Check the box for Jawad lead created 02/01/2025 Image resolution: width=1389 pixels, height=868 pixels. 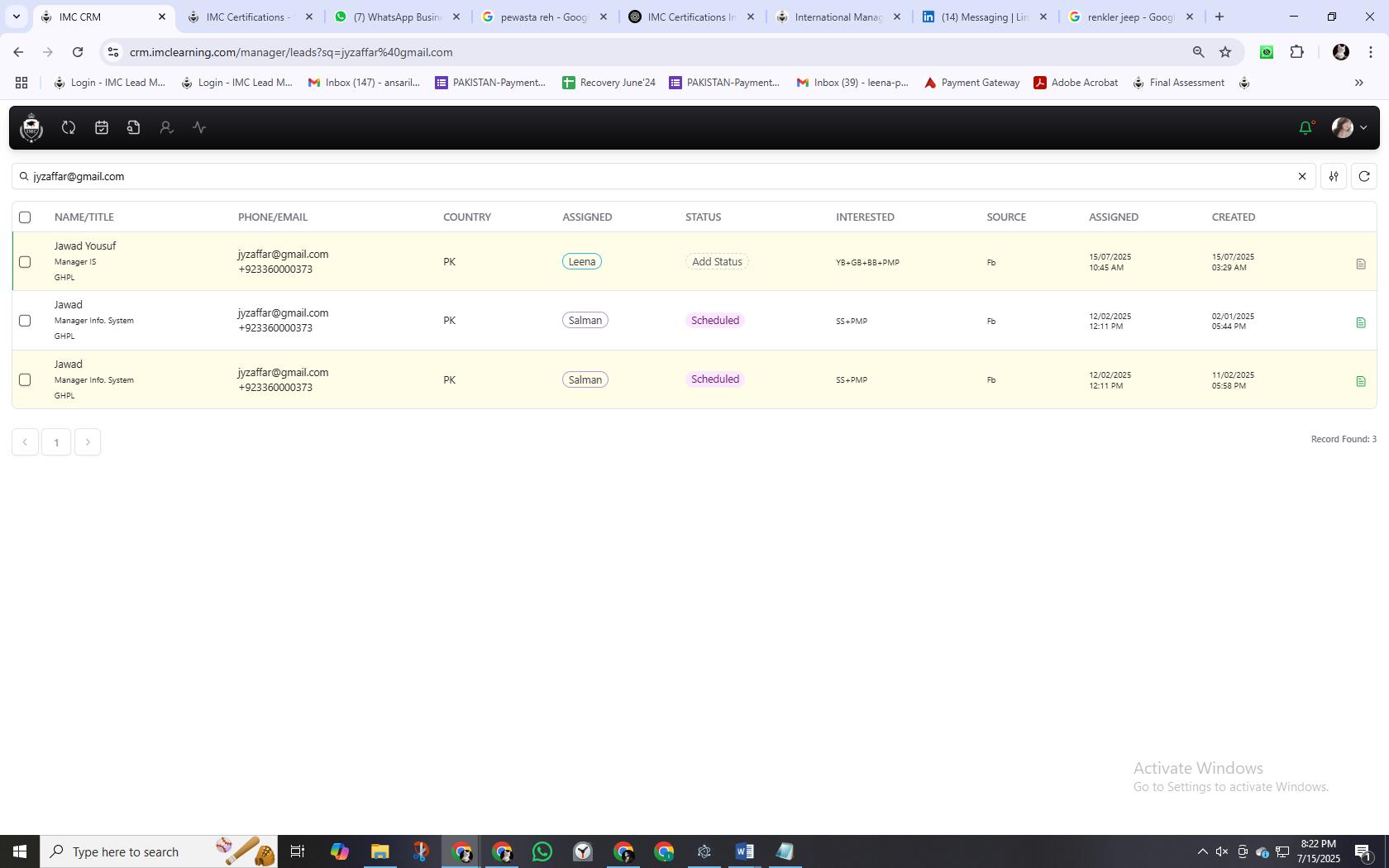(x=25, y=321)
